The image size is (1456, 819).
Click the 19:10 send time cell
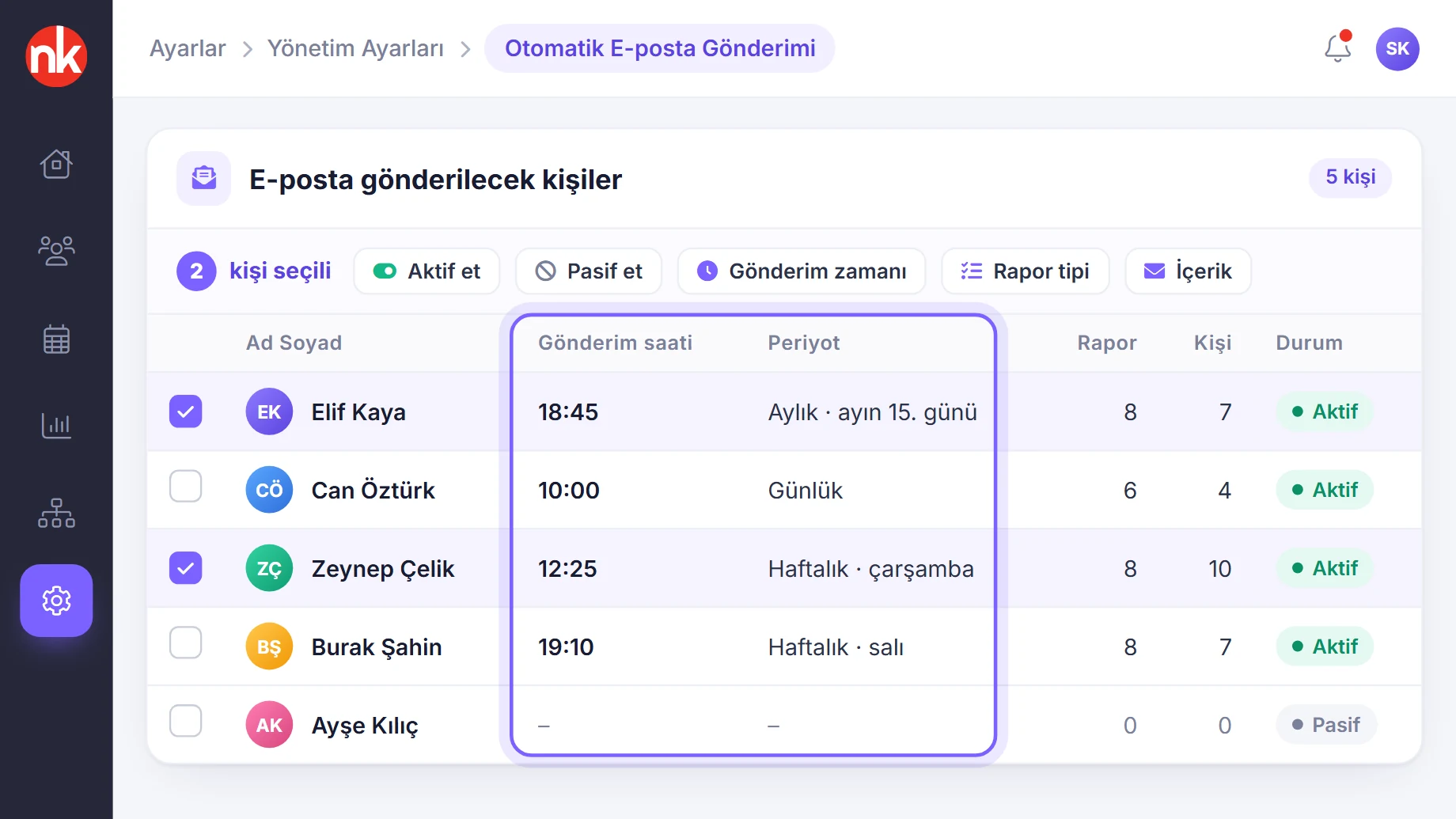click(566, 646)
